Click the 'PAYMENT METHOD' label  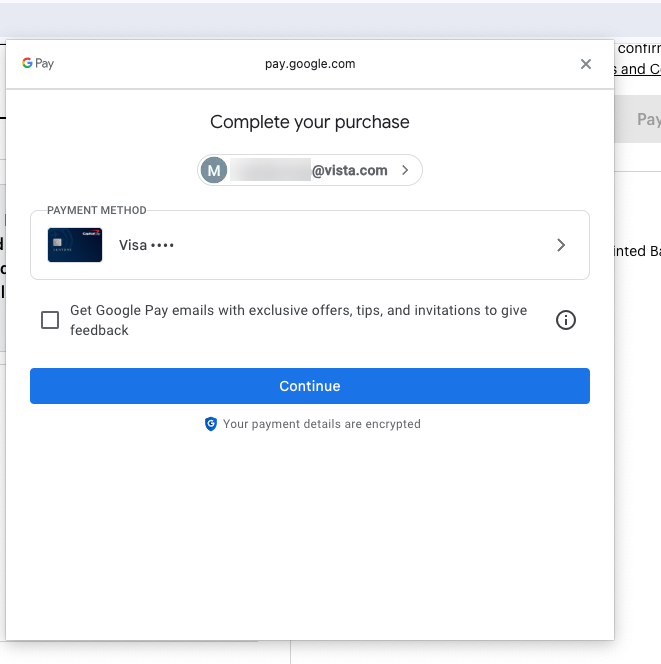click(97, 210)
